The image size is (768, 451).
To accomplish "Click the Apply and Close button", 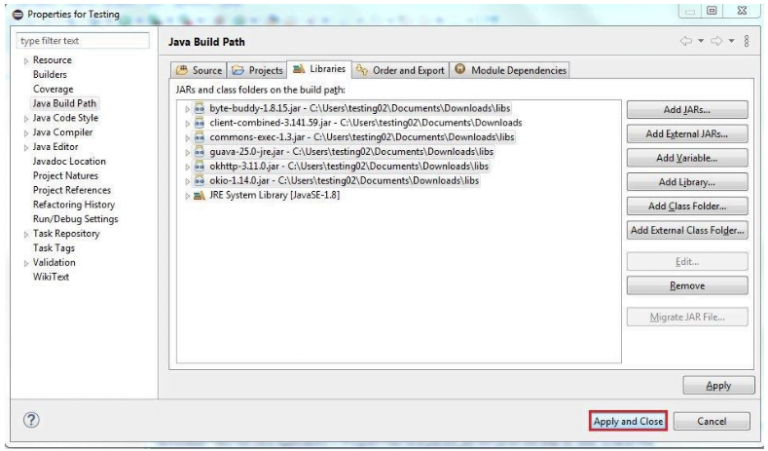I will (x=628, y=421).
